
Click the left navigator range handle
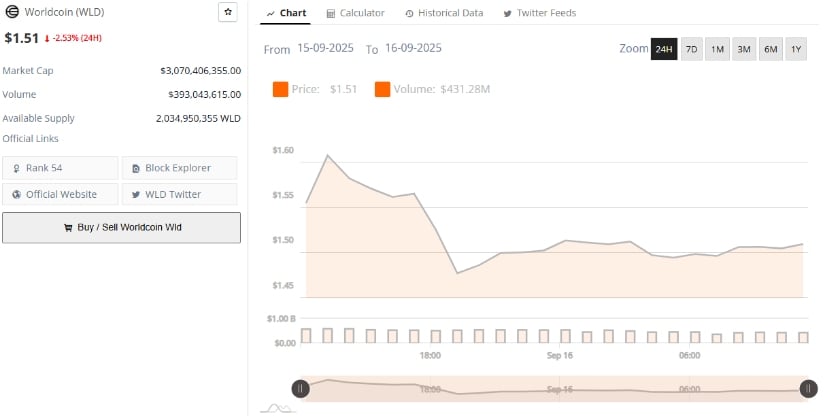point(300,389)
